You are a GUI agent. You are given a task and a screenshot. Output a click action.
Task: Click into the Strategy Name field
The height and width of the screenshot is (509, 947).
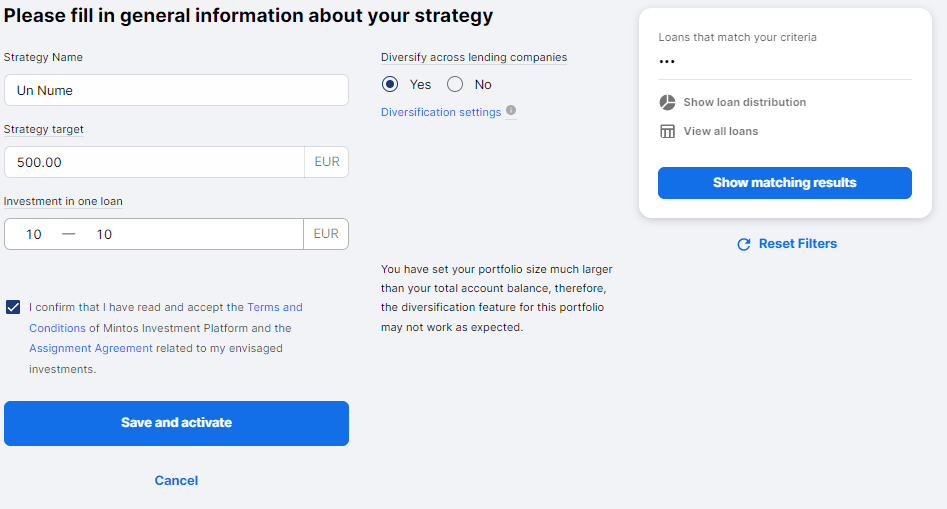176,90
